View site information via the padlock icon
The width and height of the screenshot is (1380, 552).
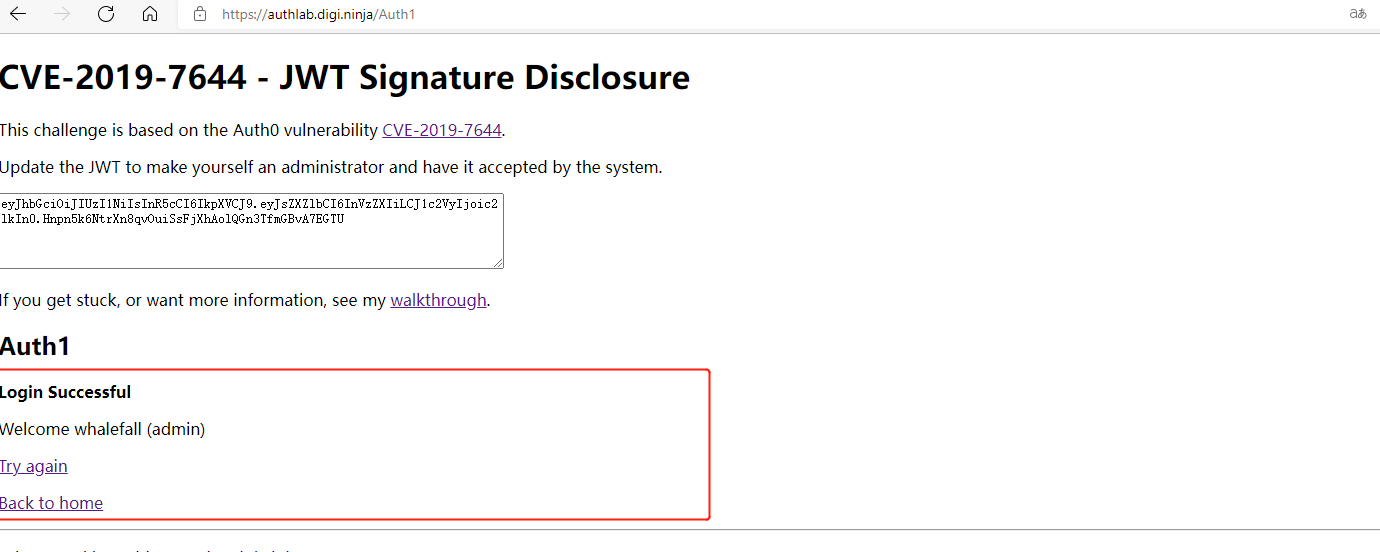coord(200,14)
